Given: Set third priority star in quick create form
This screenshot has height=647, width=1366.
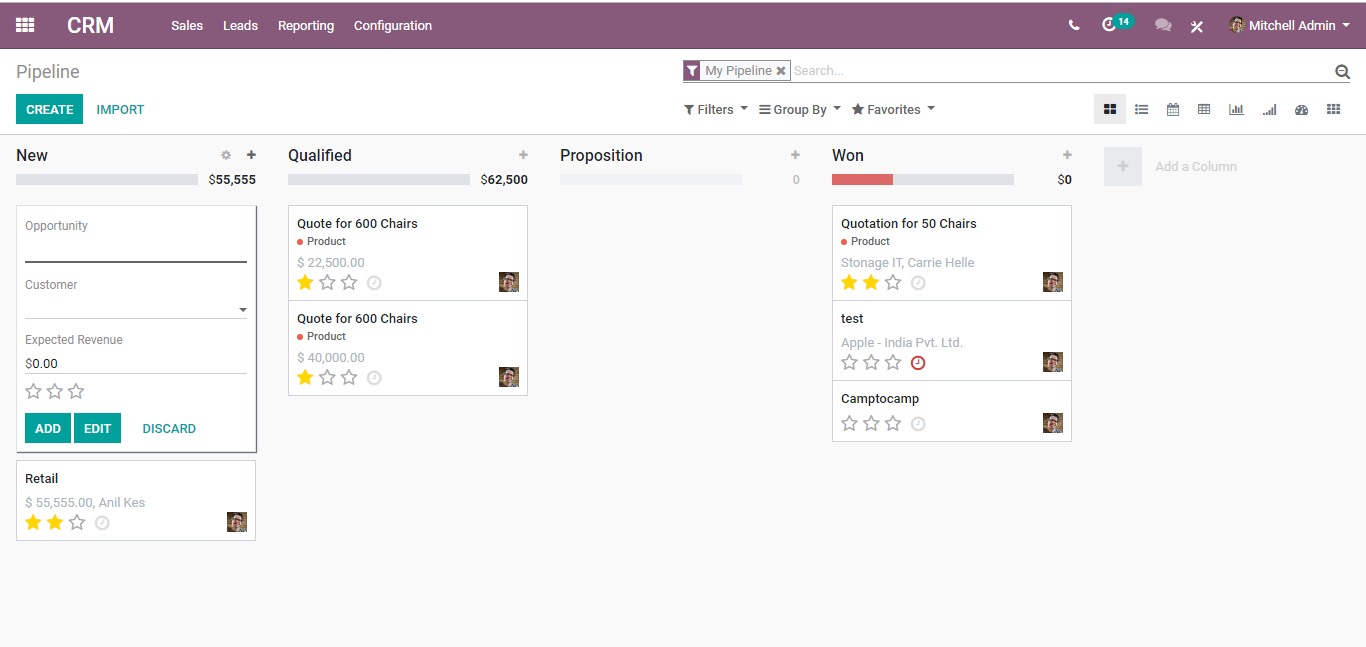Looking at the screenshot, I should click(76, 391).
